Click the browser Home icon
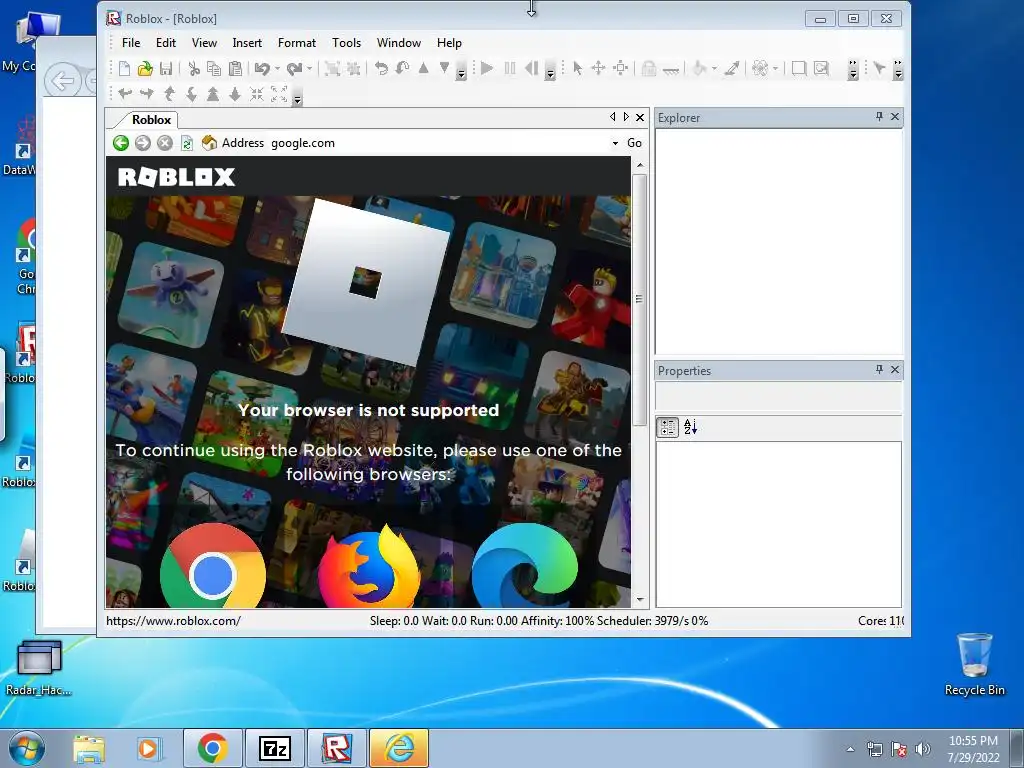This screenshot has height=768, width=1024. point(209,143)
